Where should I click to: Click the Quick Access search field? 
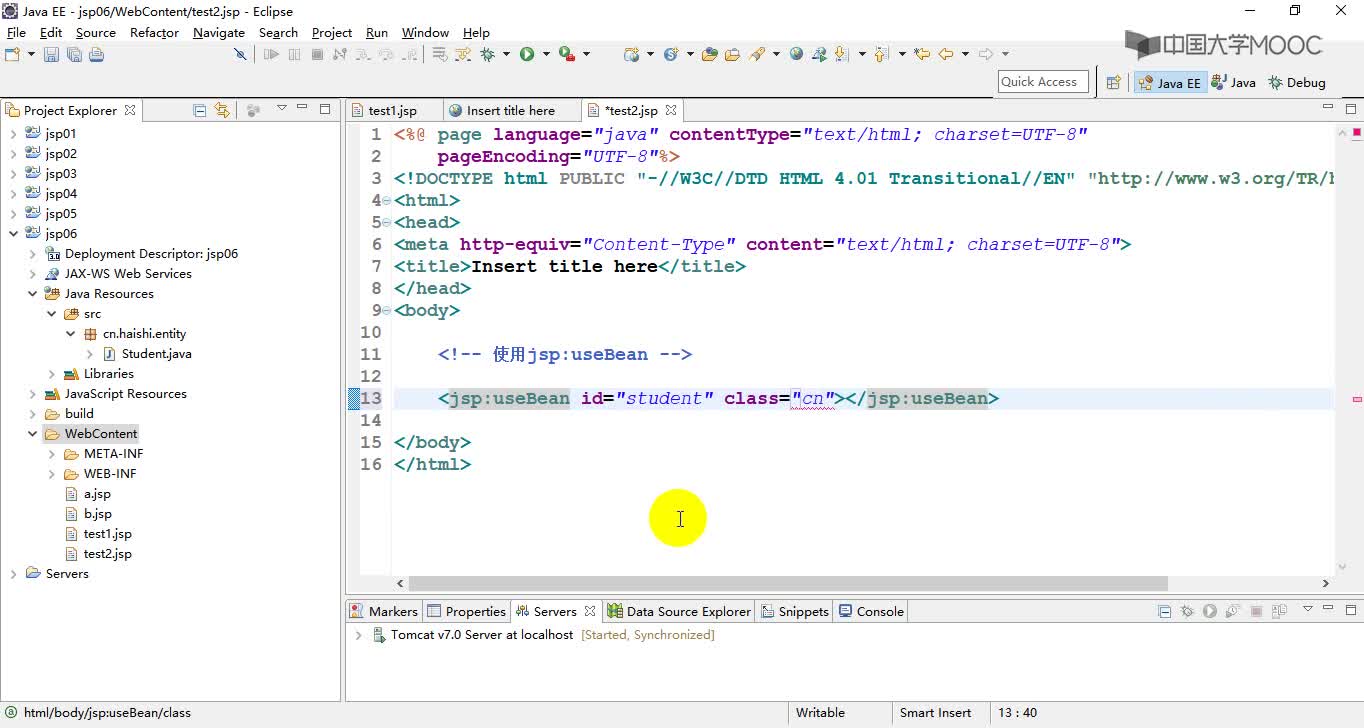click(x=1042, y=82)
